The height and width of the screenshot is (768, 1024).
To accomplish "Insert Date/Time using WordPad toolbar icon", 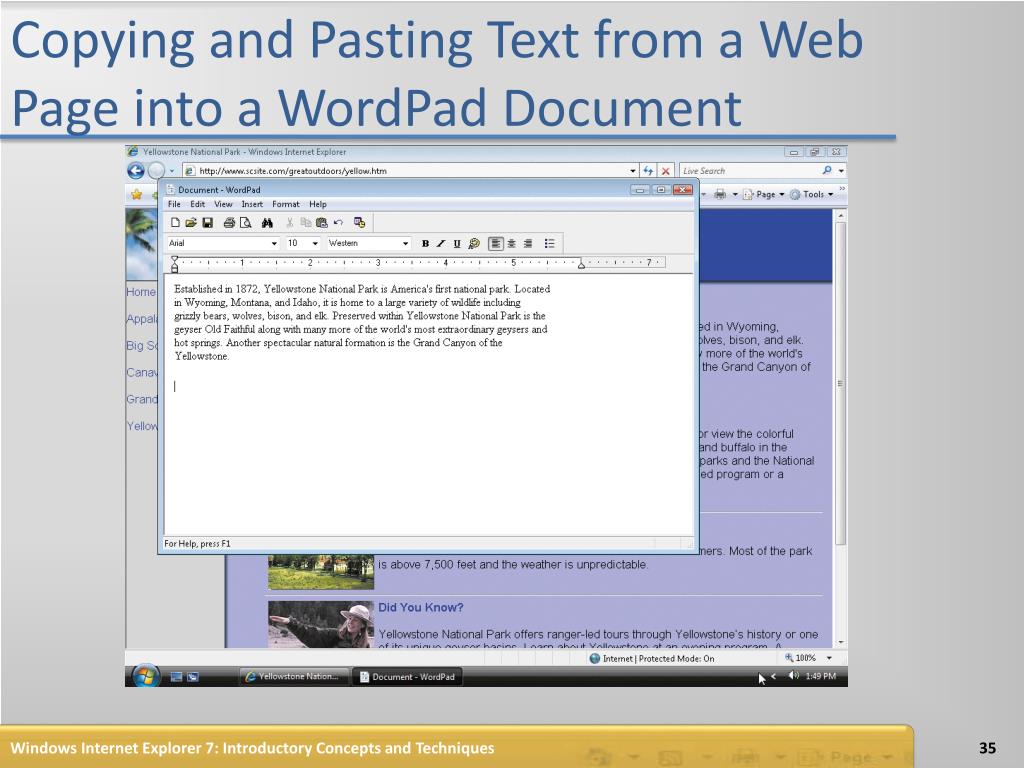I will [x=359, y=223].
